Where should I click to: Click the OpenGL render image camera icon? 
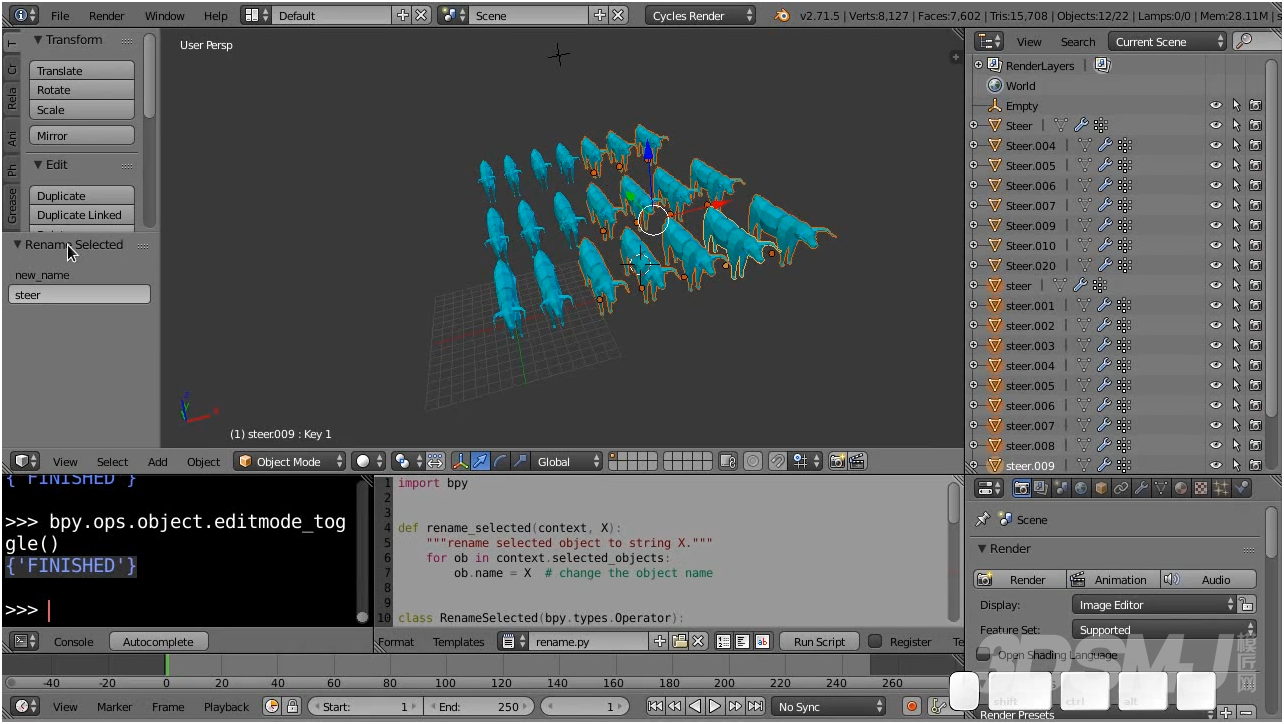click(837, 461)
